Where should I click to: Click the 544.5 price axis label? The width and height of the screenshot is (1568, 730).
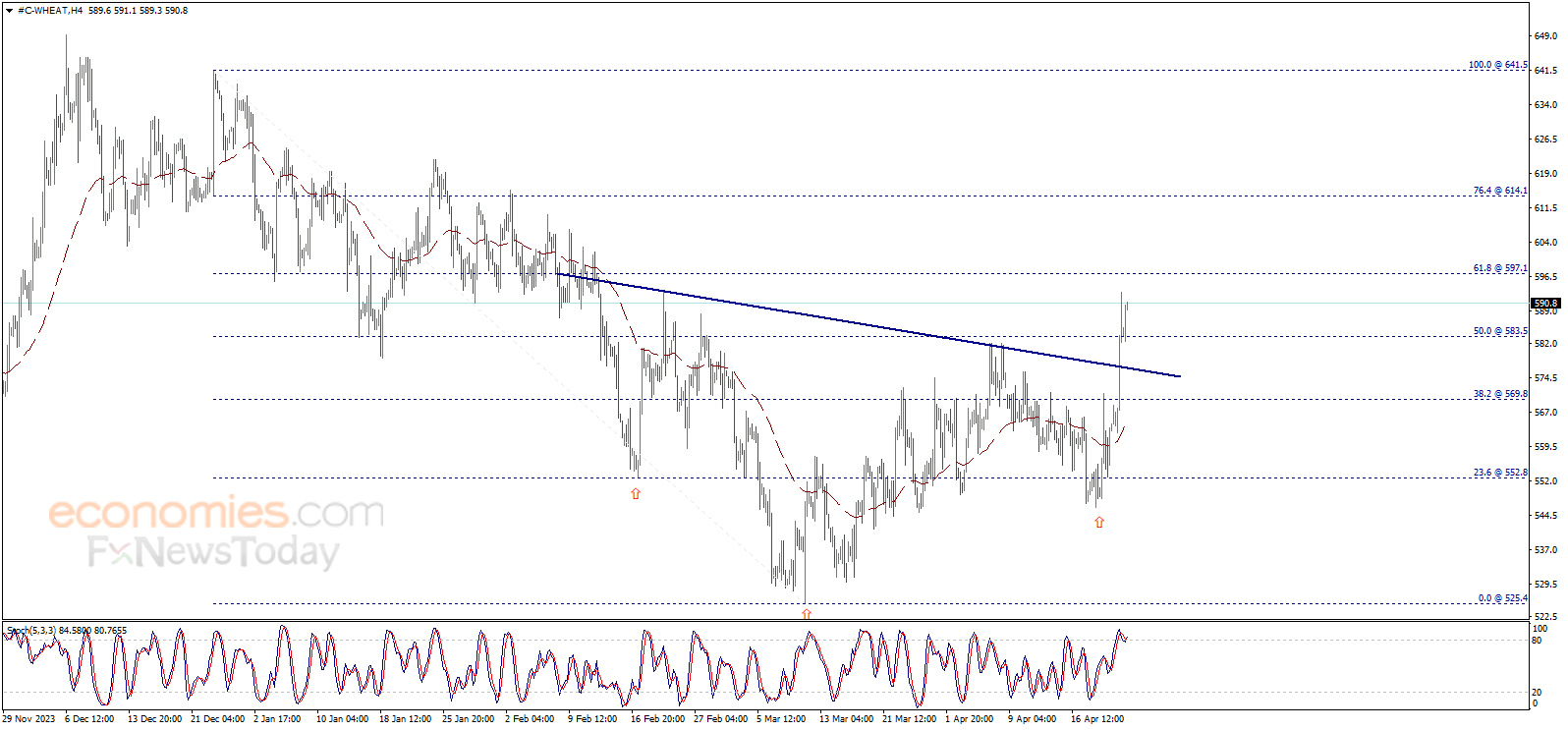(1545, 516)
